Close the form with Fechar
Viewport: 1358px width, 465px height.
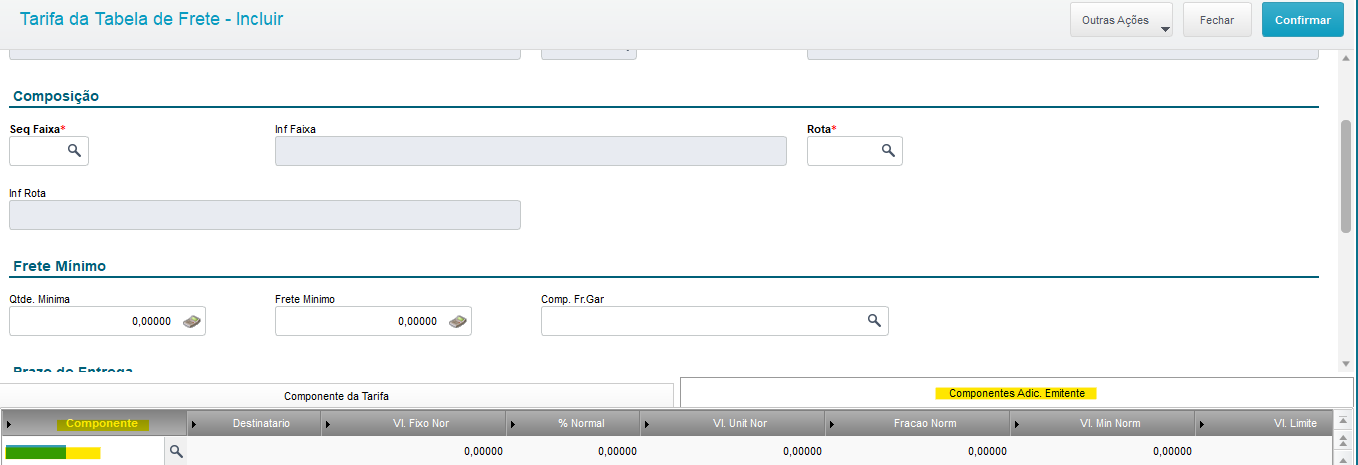pyautogui.click(x=1217, y=20)
